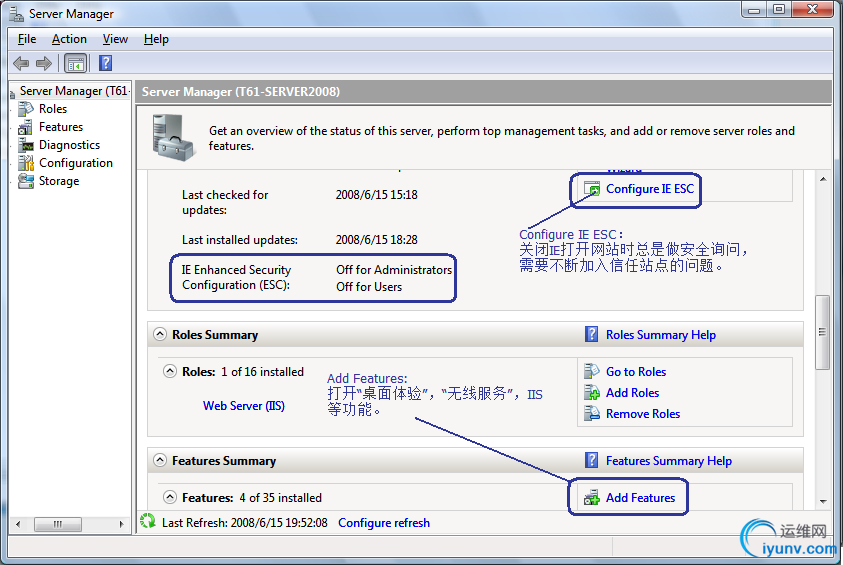Collapse the Roles: 1 of 16 installed group
Viewport: 843px width, 565px height.
pos(170,371)
